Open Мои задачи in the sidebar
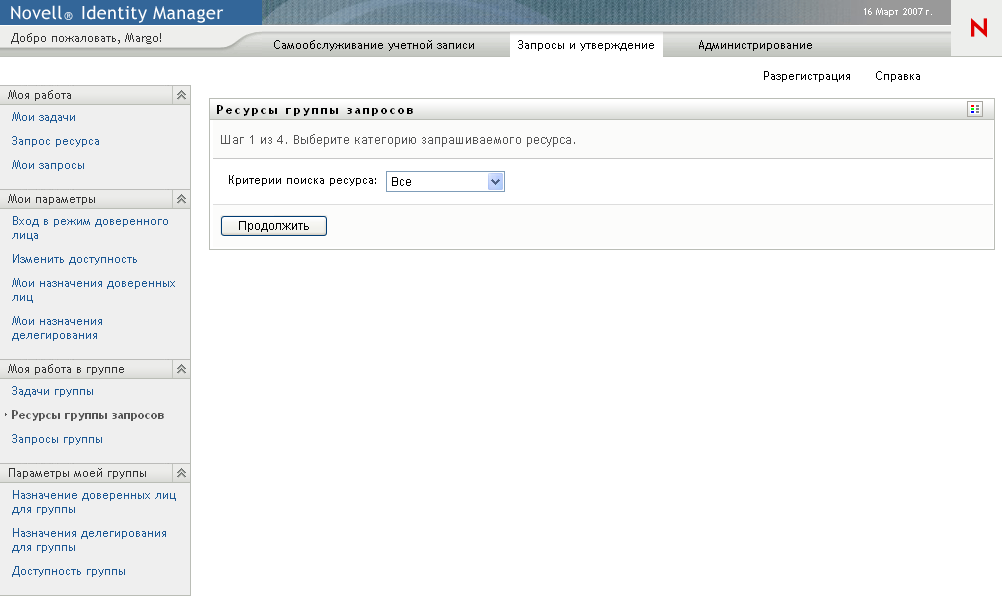Image resolution: width=1002 pixels, height=598 pixels. (x=44, y=117)
